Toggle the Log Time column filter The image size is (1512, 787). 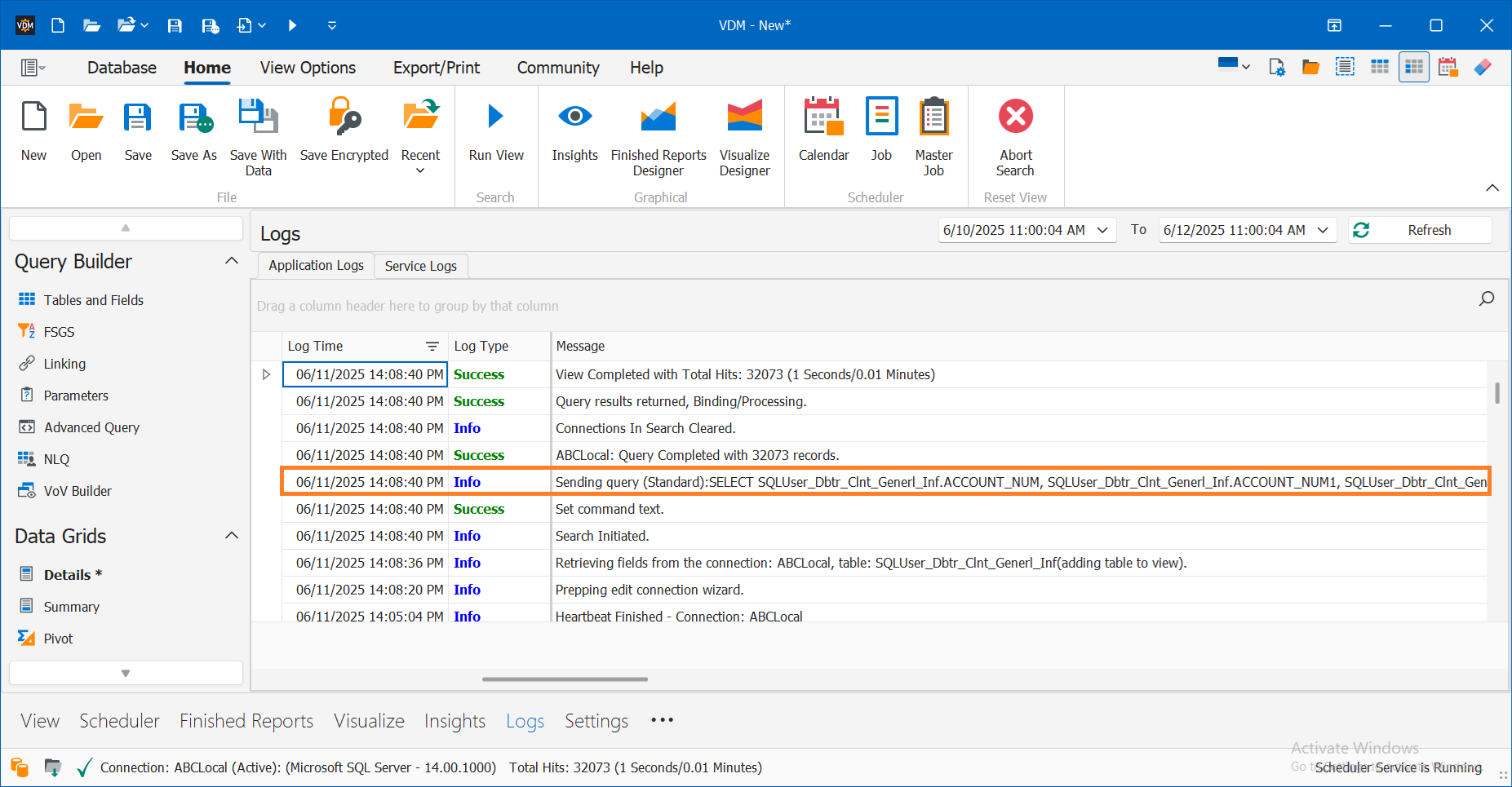pos(432,346)
